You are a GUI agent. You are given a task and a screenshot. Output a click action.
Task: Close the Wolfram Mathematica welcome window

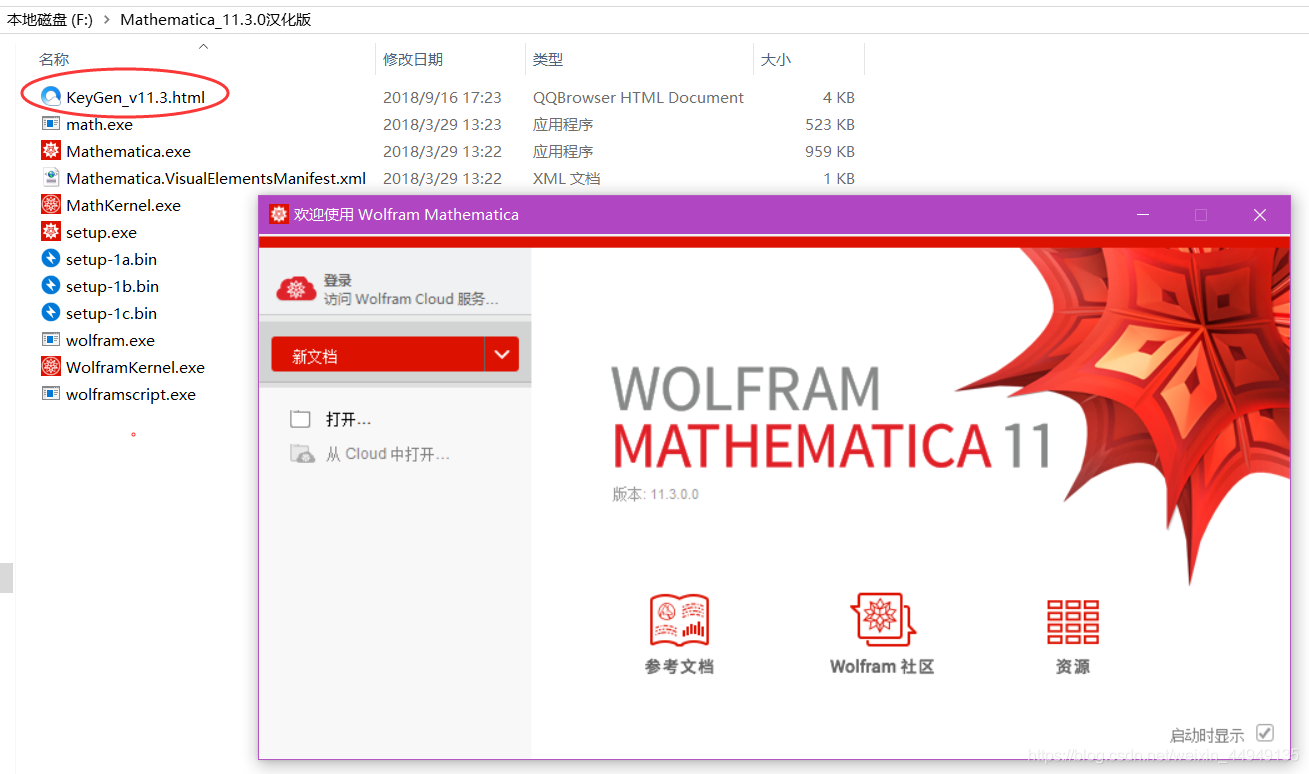[1260, 215]
